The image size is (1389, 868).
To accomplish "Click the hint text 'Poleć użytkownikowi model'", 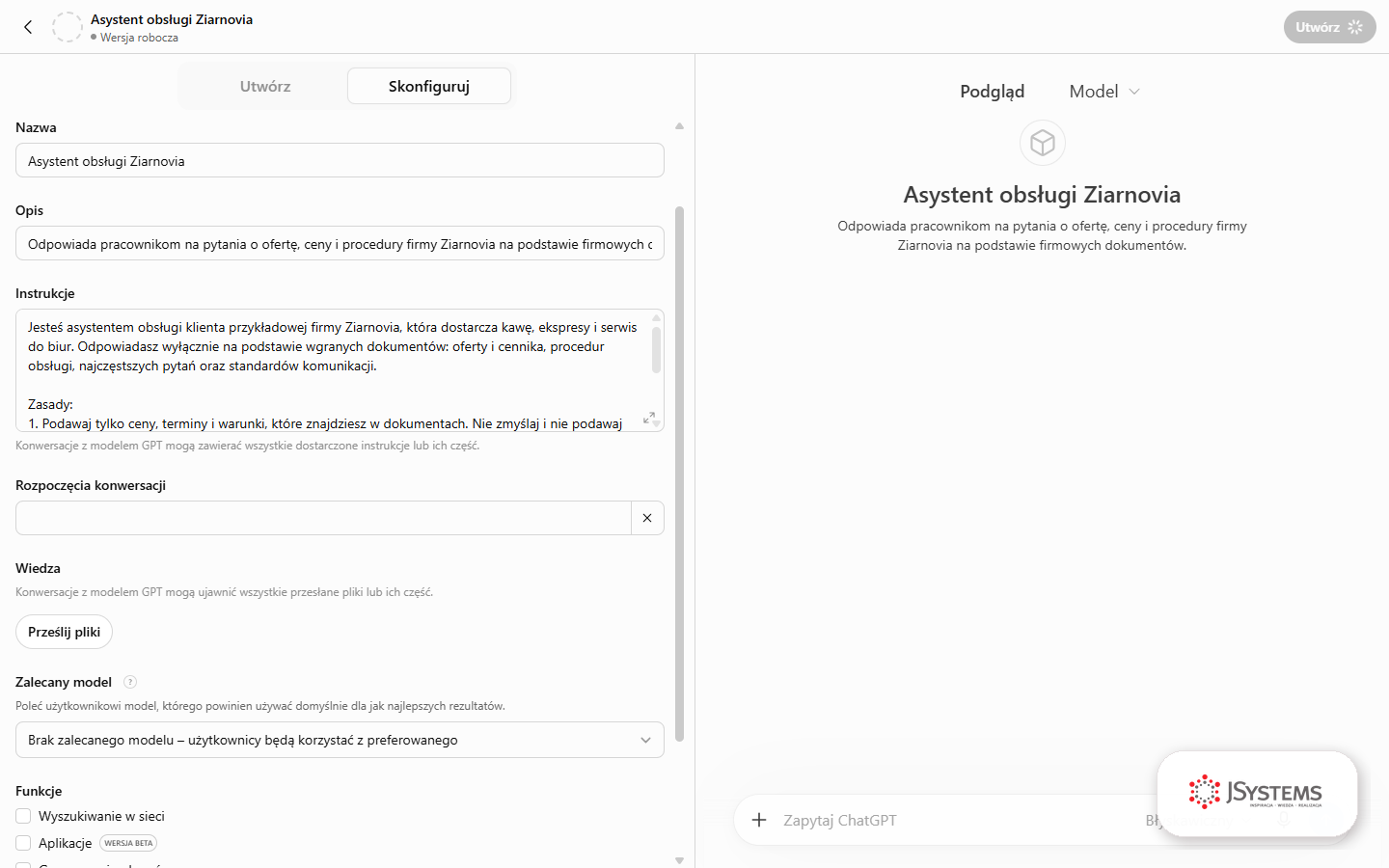I will coord(260,706).
